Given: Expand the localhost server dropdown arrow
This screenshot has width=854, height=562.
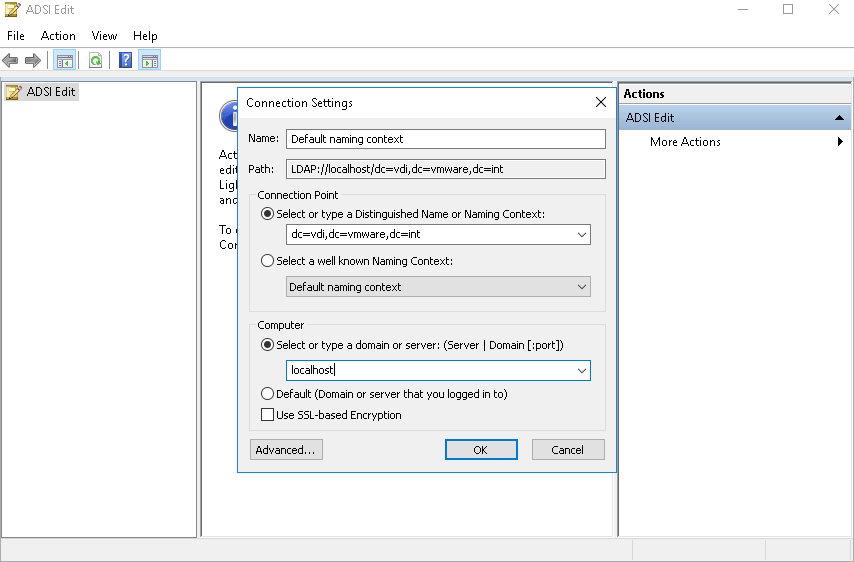Looking at the screenshot, I should coord(582,370).
